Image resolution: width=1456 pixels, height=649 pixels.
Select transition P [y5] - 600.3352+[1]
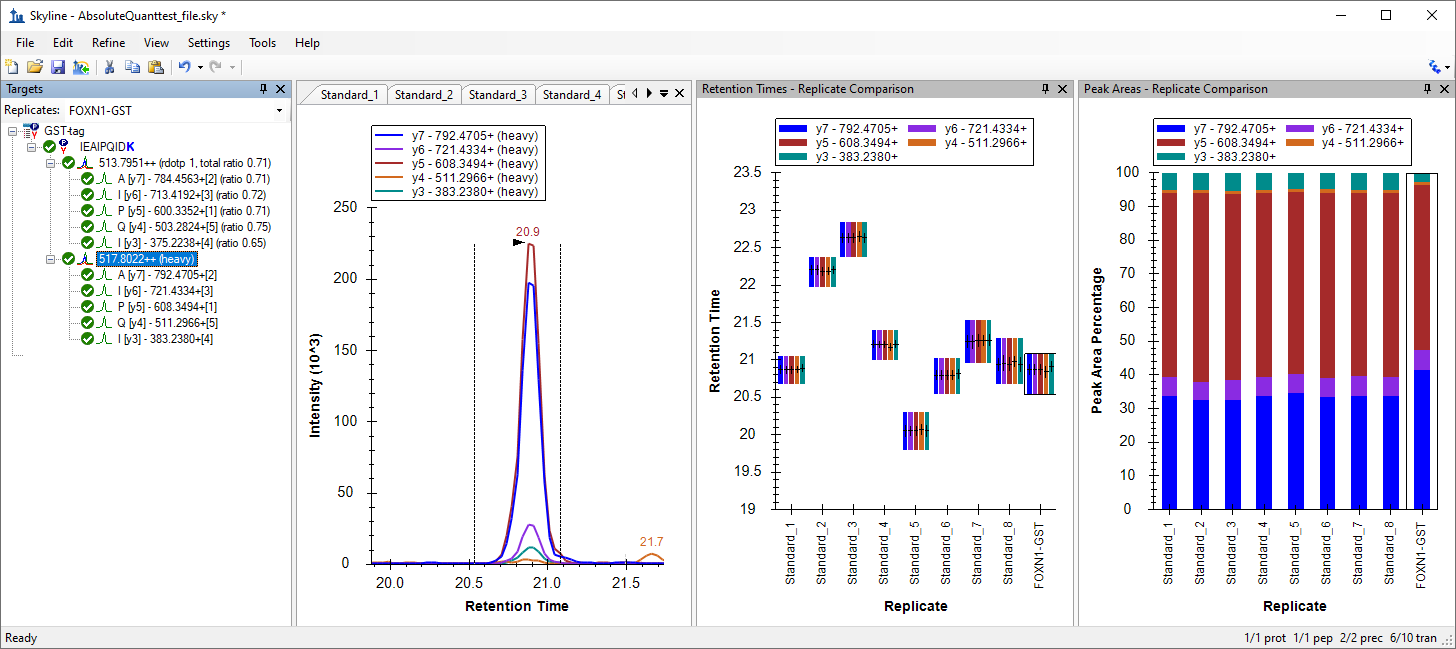194,211
